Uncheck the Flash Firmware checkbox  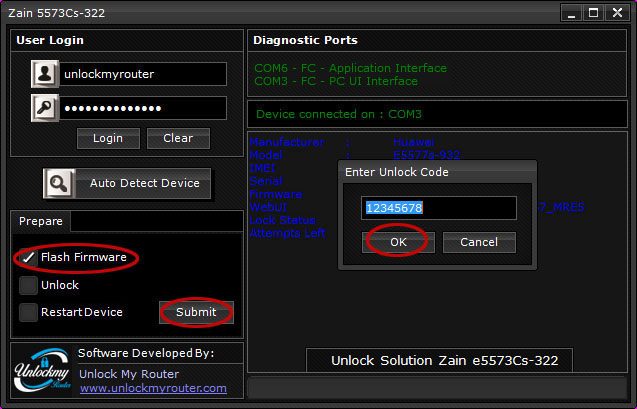28,257
